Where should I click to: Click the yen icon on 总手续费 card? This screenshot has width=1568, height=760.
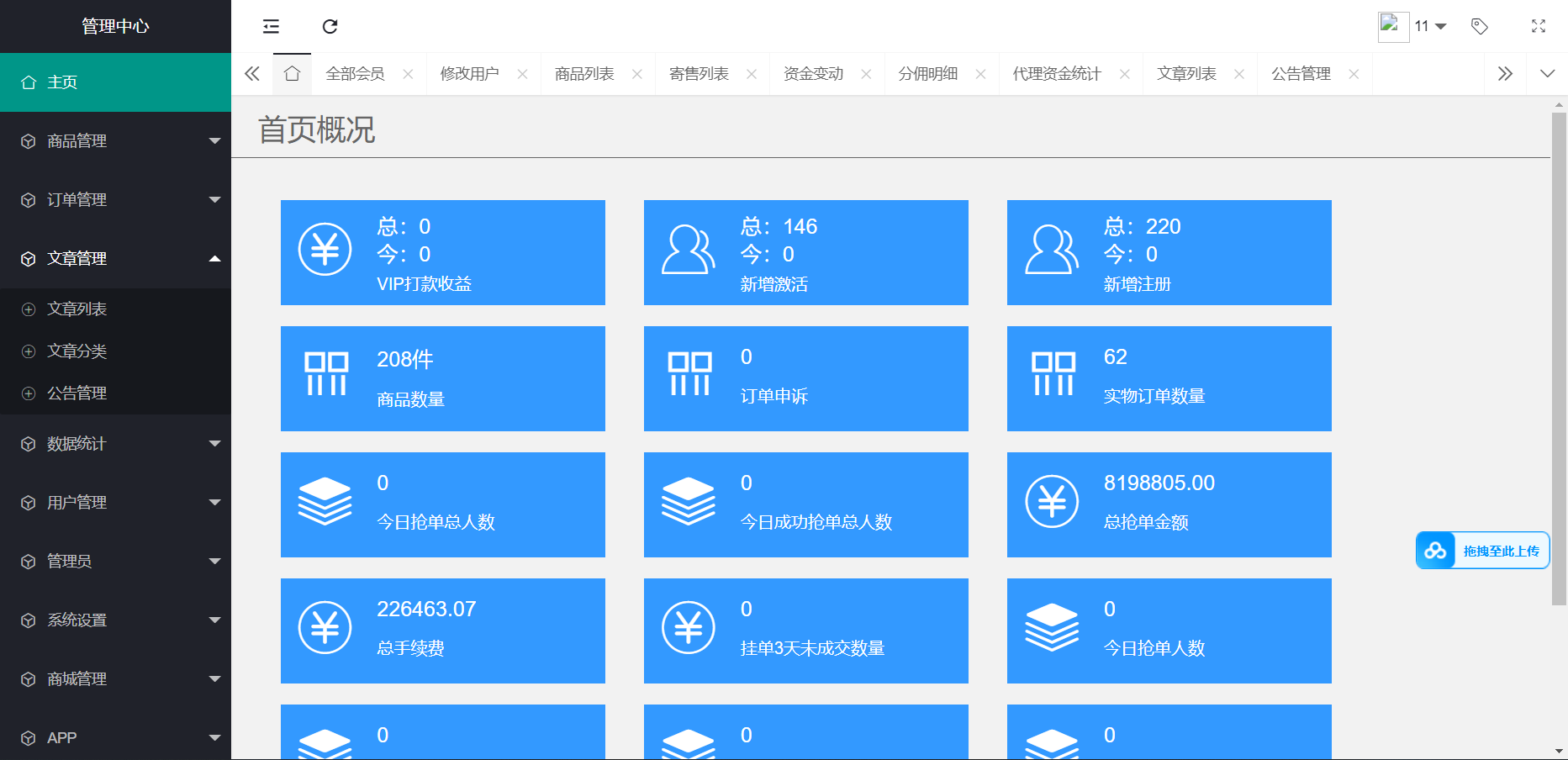coord(325,627)
